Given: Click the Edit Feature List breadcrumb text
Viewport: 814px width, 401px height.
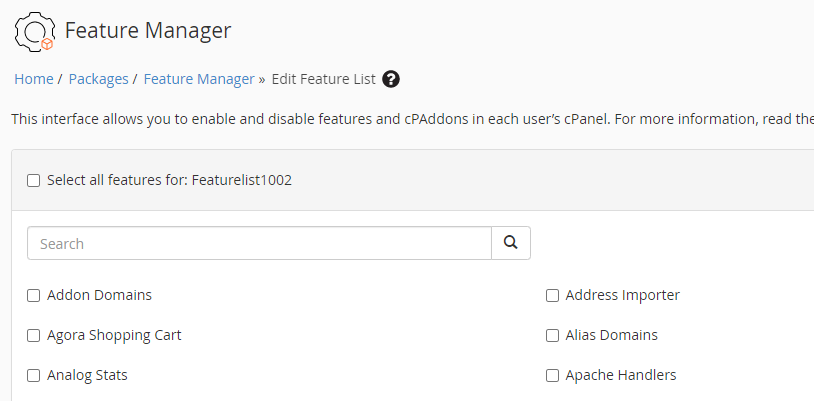Looking at the screenshot, I should [323, 79].
